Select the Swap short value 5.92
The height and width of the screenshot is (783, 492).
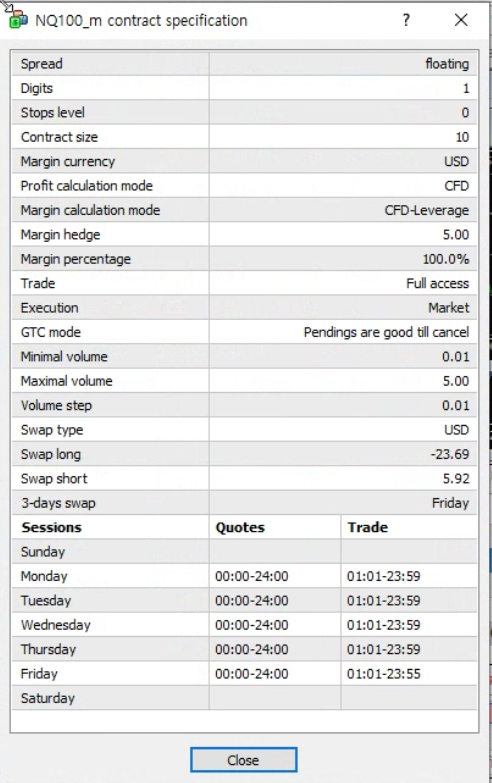click(x=456, y=478)
